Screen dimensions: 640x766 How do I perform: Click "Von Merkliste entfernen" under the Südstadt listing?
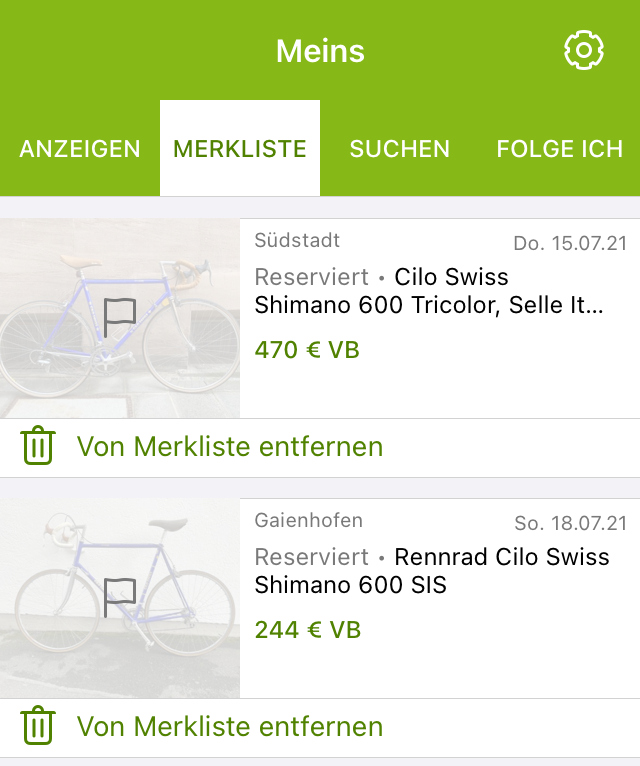[230, 446]
